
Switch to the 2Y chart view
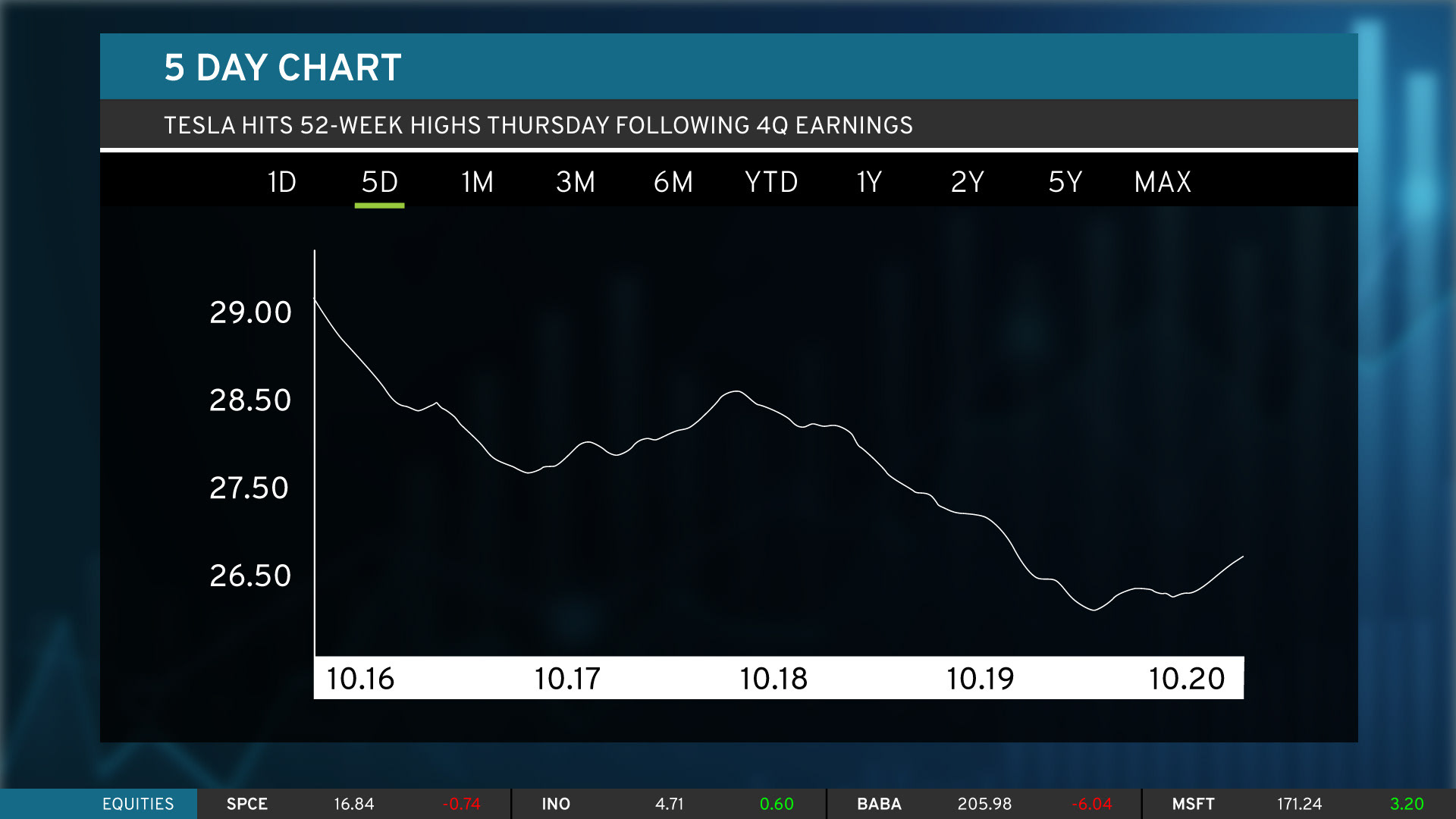pos(967,182)
